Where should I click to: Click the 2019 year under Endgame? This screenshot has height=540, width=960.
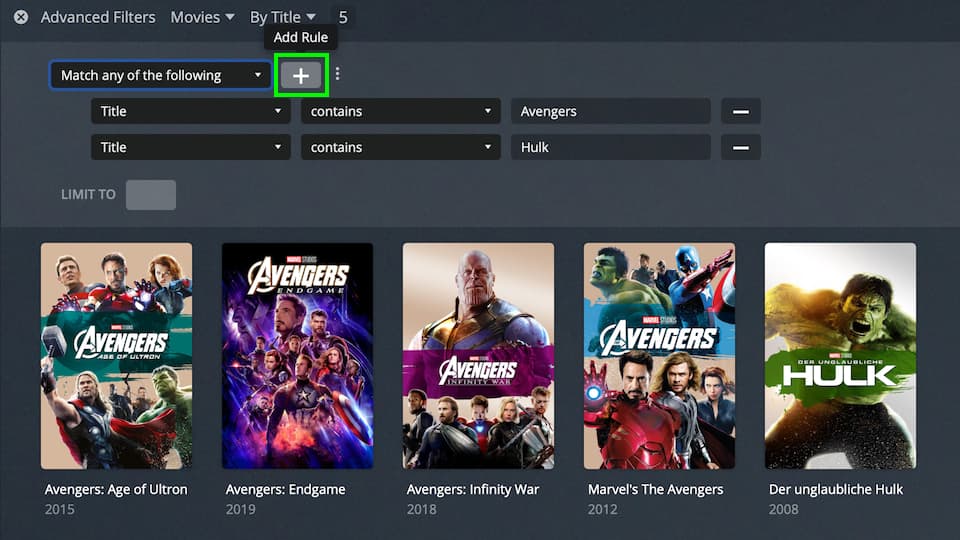[x=241, y=509]
